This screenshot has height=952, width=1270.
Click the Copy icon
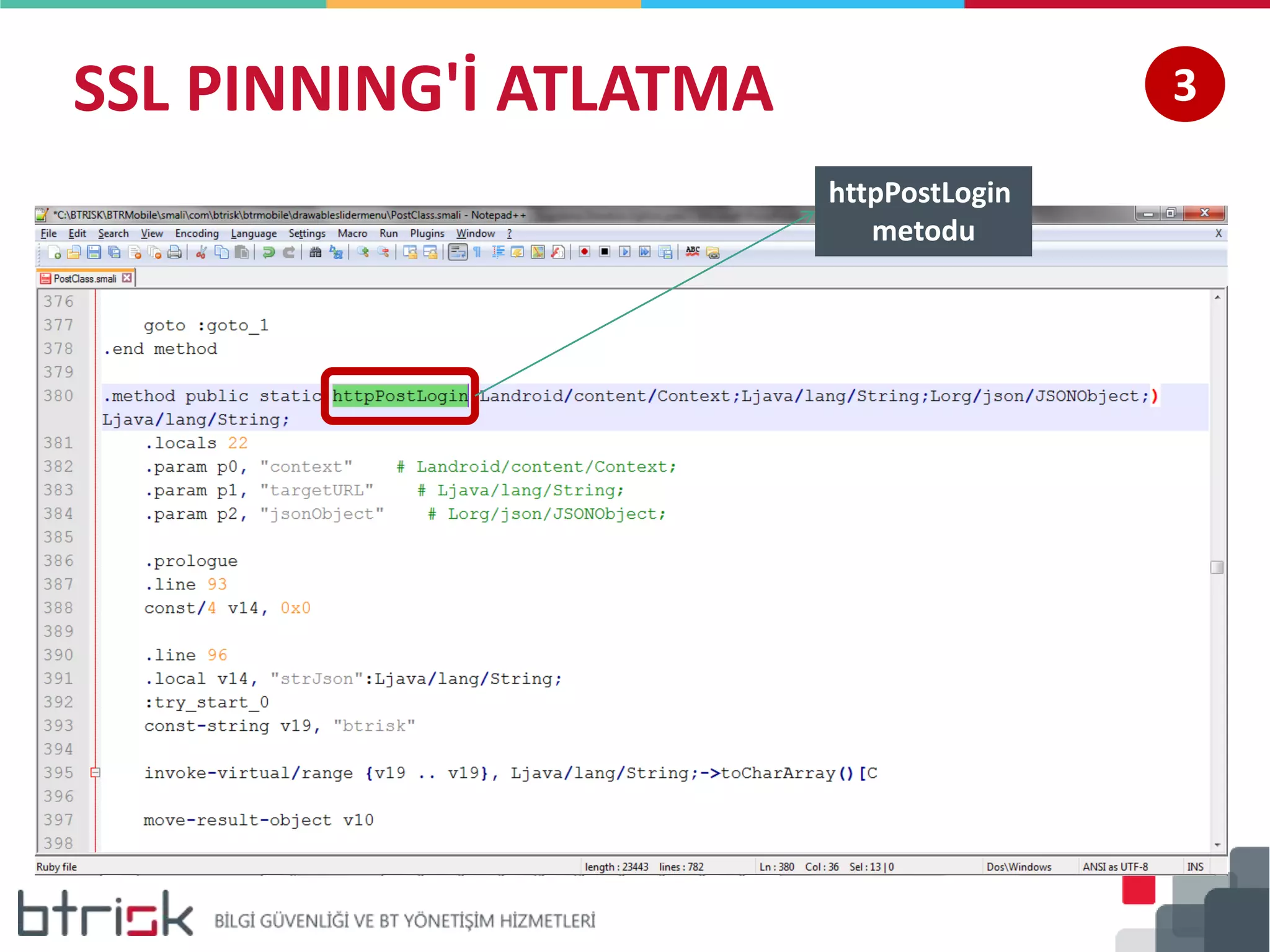[221, 252]
